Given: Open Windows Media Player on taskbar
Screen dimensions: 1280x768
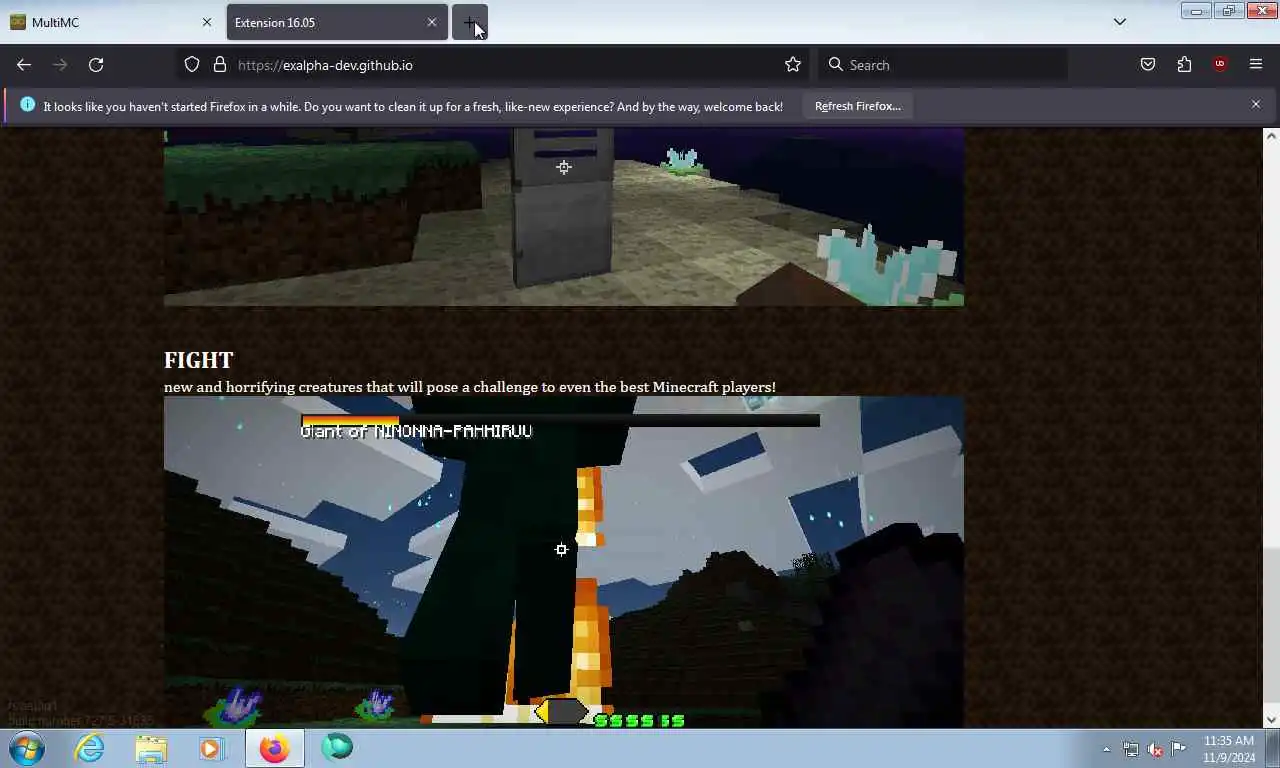Looking at the screenshot, I should 212,748.
